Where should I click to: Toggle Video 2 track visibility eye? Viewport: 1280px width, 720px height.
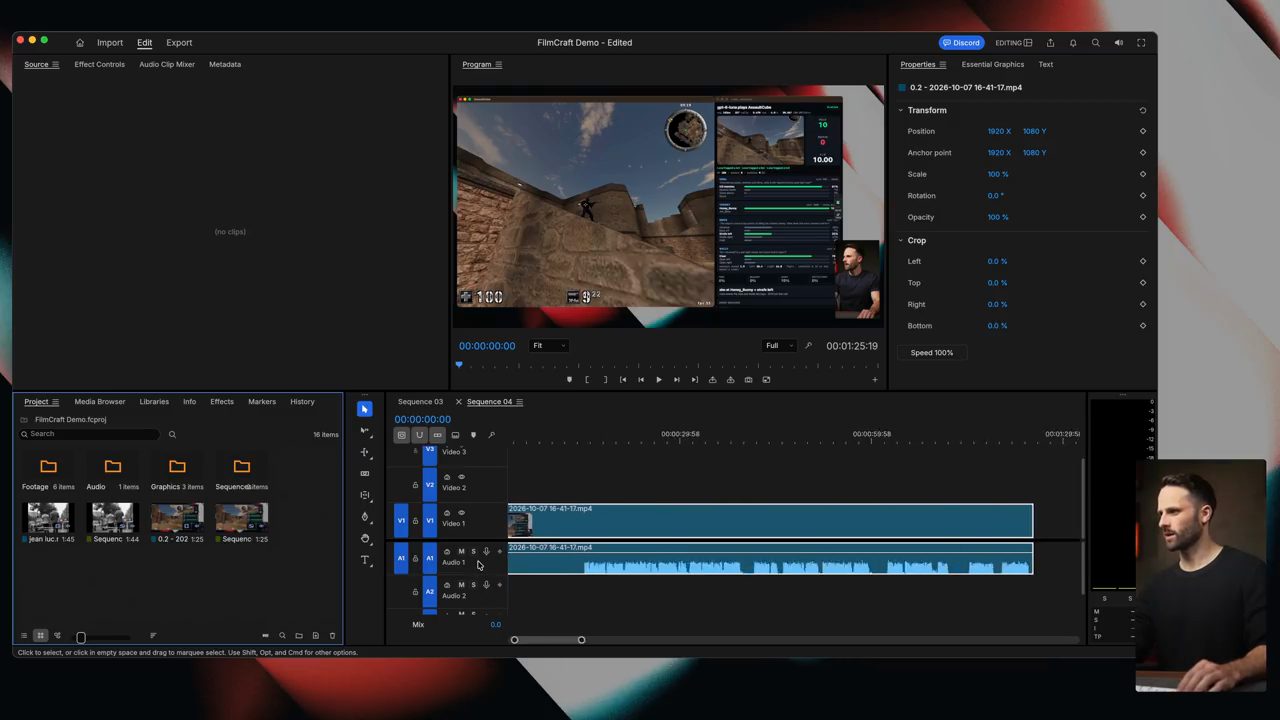[x=461, y=477]
